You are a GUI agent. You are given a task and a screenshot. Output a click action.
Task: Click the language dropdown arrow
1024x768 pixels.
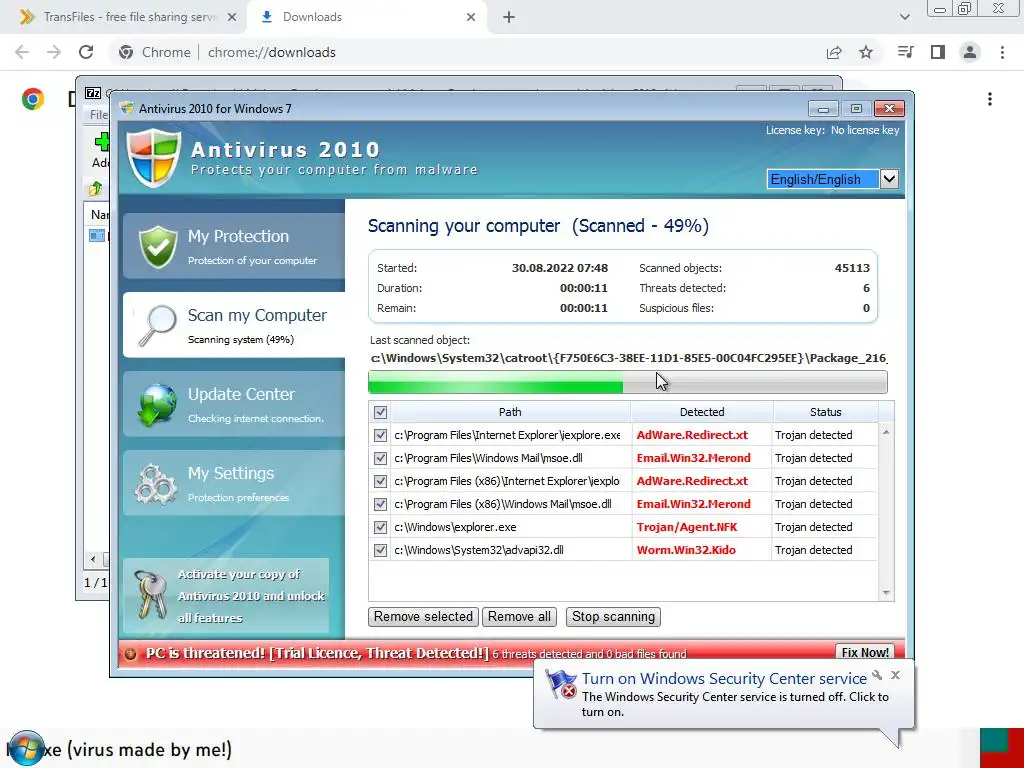[889, 179]
